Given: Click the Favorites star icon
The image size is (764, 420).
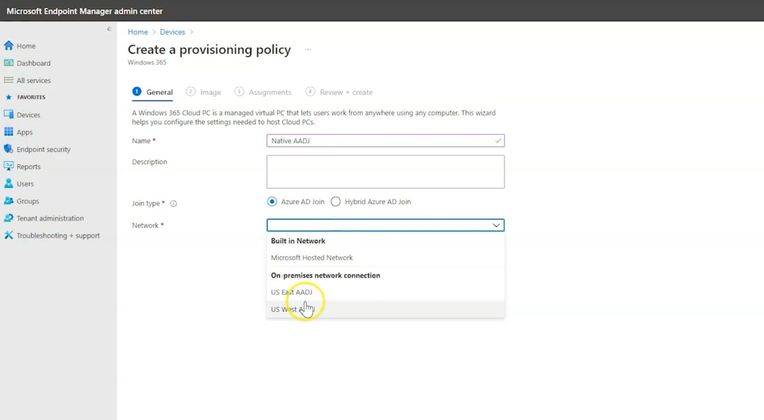Looking at the screenshot, I should click(x=8, y=97).
